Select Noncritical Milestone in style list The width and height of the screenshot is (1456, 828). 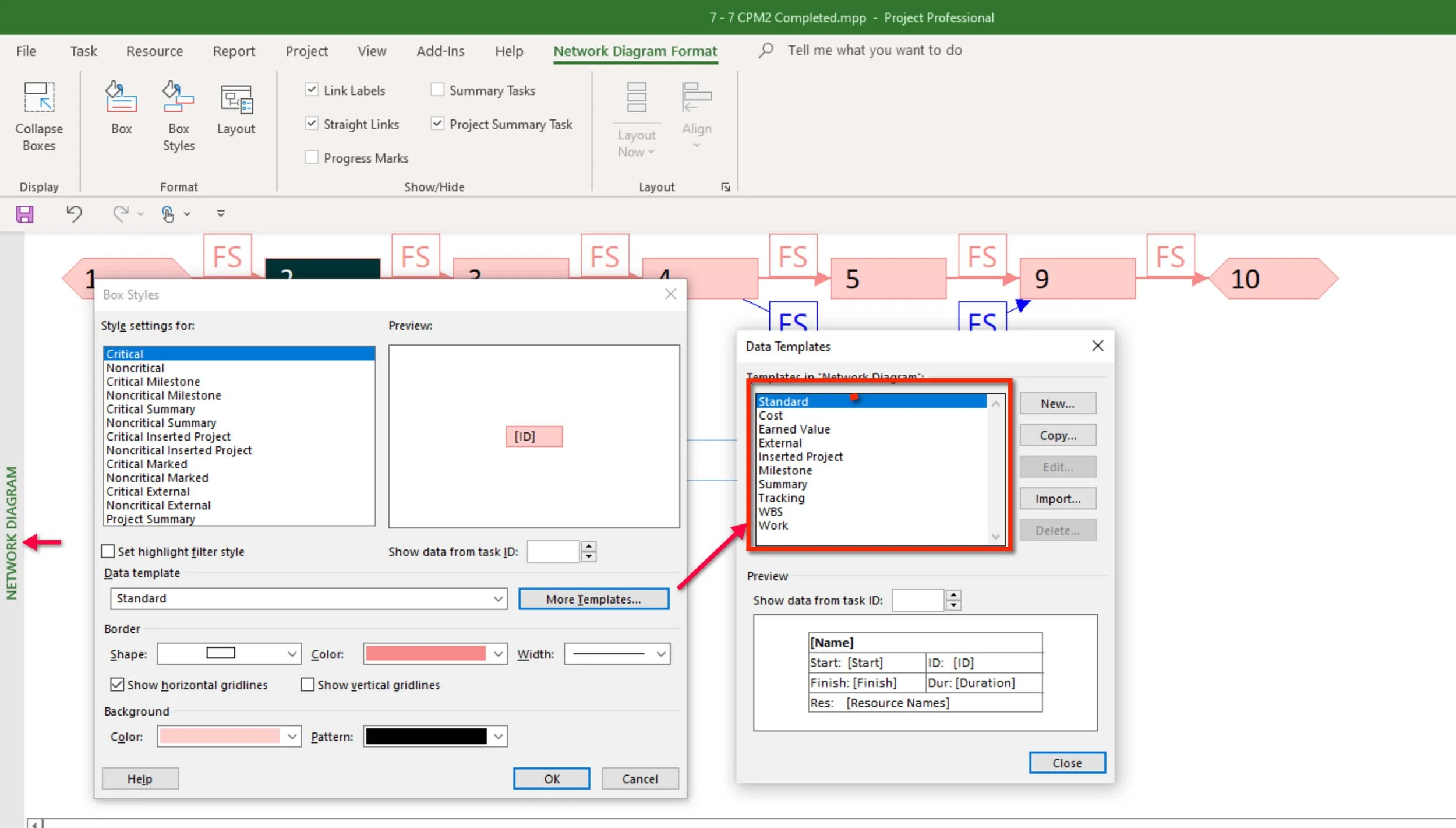[164, 395]
